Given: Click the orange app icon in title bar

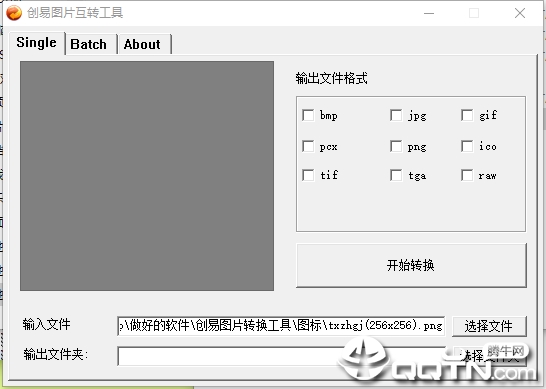Looking at the screenshot, I should tap(14, 13).
